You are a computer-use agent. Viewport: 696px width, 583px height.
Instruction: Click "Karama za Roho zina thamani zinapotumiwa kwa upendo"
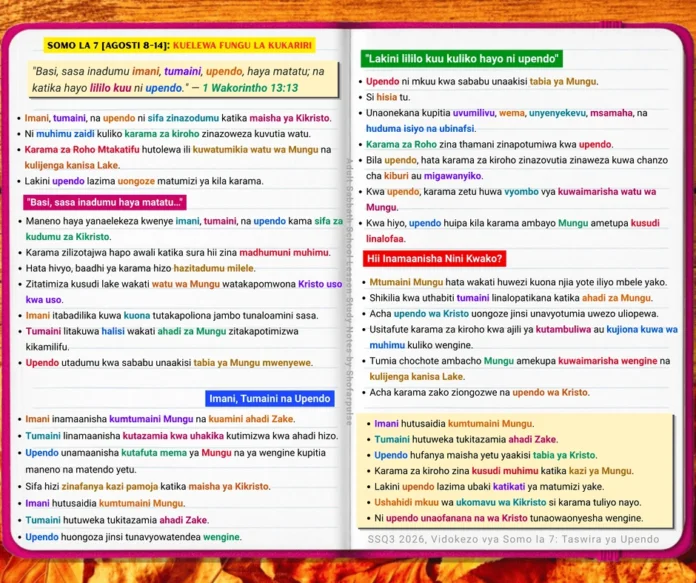(489, 145)
